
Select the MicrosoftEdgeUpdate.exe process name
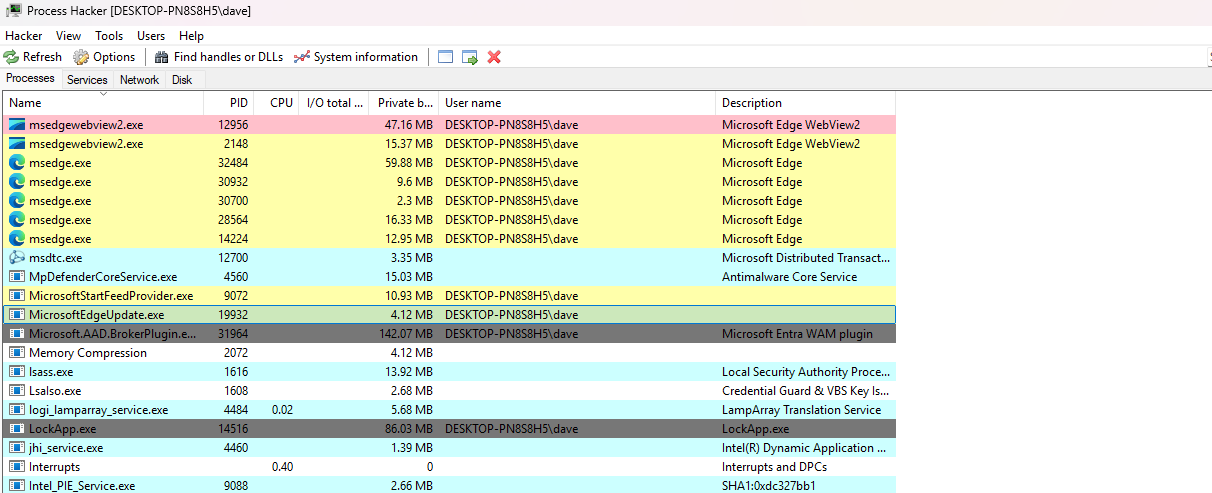[x=96, y=315]
